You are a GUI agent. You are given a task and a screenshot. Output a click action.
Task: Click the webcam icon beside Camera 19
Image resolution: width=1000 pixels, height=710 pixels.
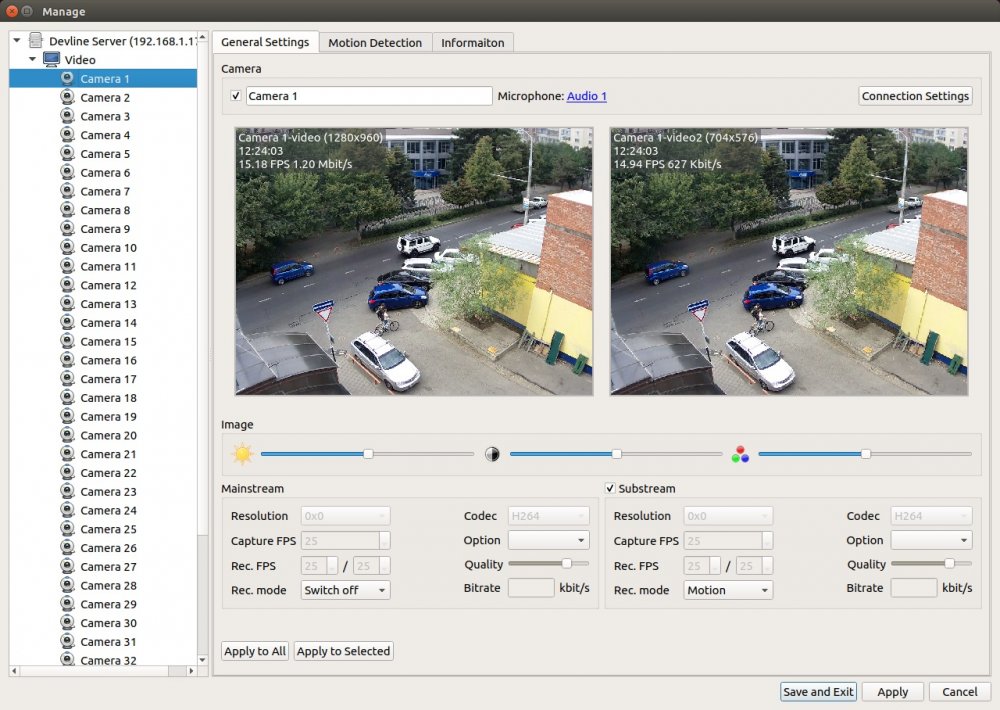[x=67, y=416]
